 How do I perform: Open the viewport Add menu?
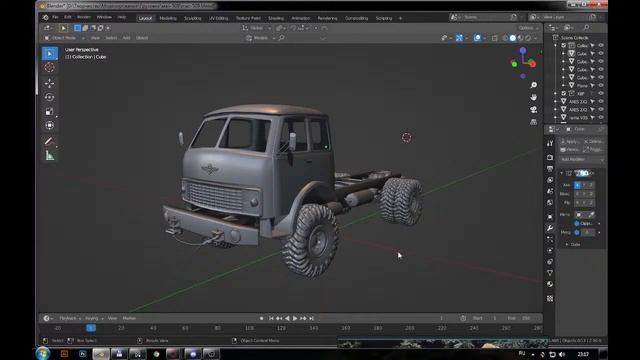point(126,38)
